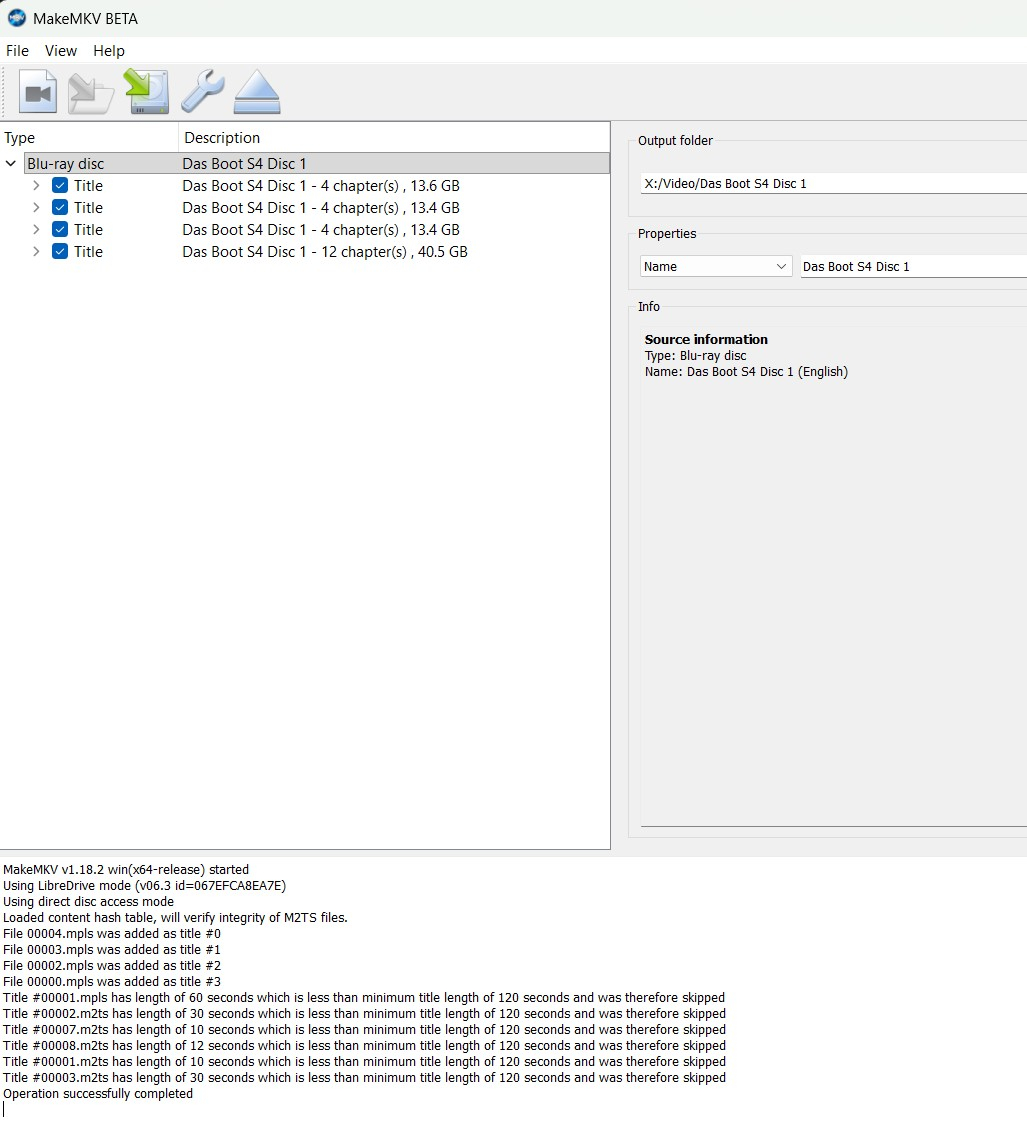The width and height of the screenshot is (1027, 1147).
Task: Toggle the first 13.4 GB title checkbox
Action: (x=60, y=208)
